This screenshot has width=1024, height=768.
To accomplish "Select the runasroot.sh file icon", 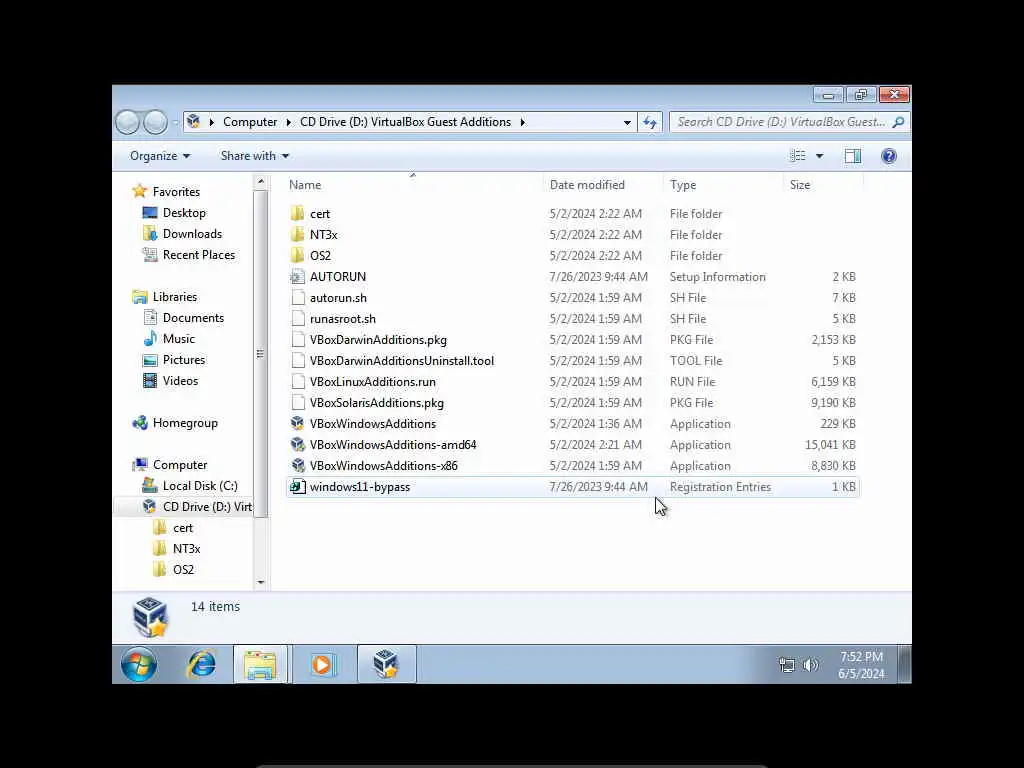I will pos(297,319).
